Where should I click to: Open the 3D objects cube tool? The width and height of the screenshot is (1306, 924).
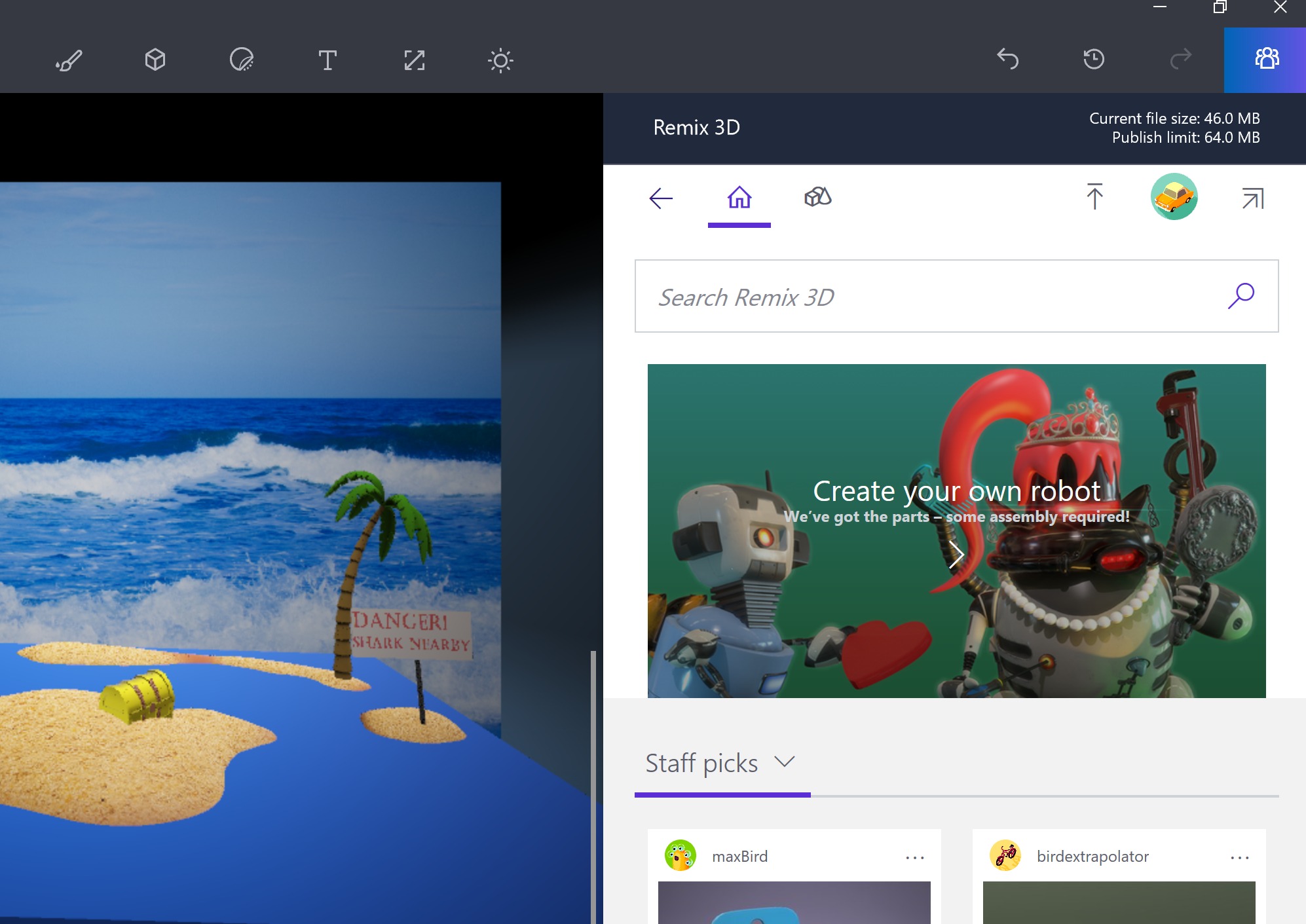pos(155,60)
